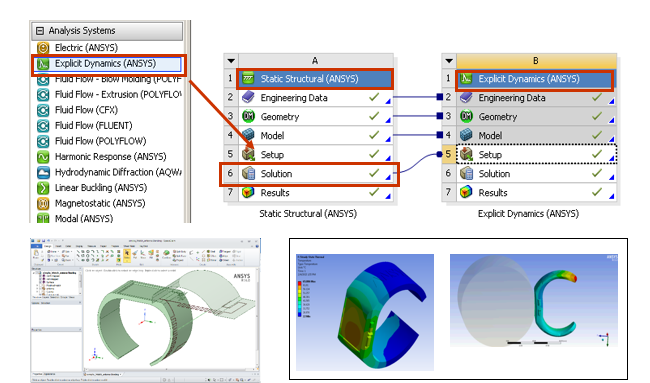Click the Electric (ANSYS) system icon
The width and height of the screenshot is (650, 383).
tap(43, 48)
